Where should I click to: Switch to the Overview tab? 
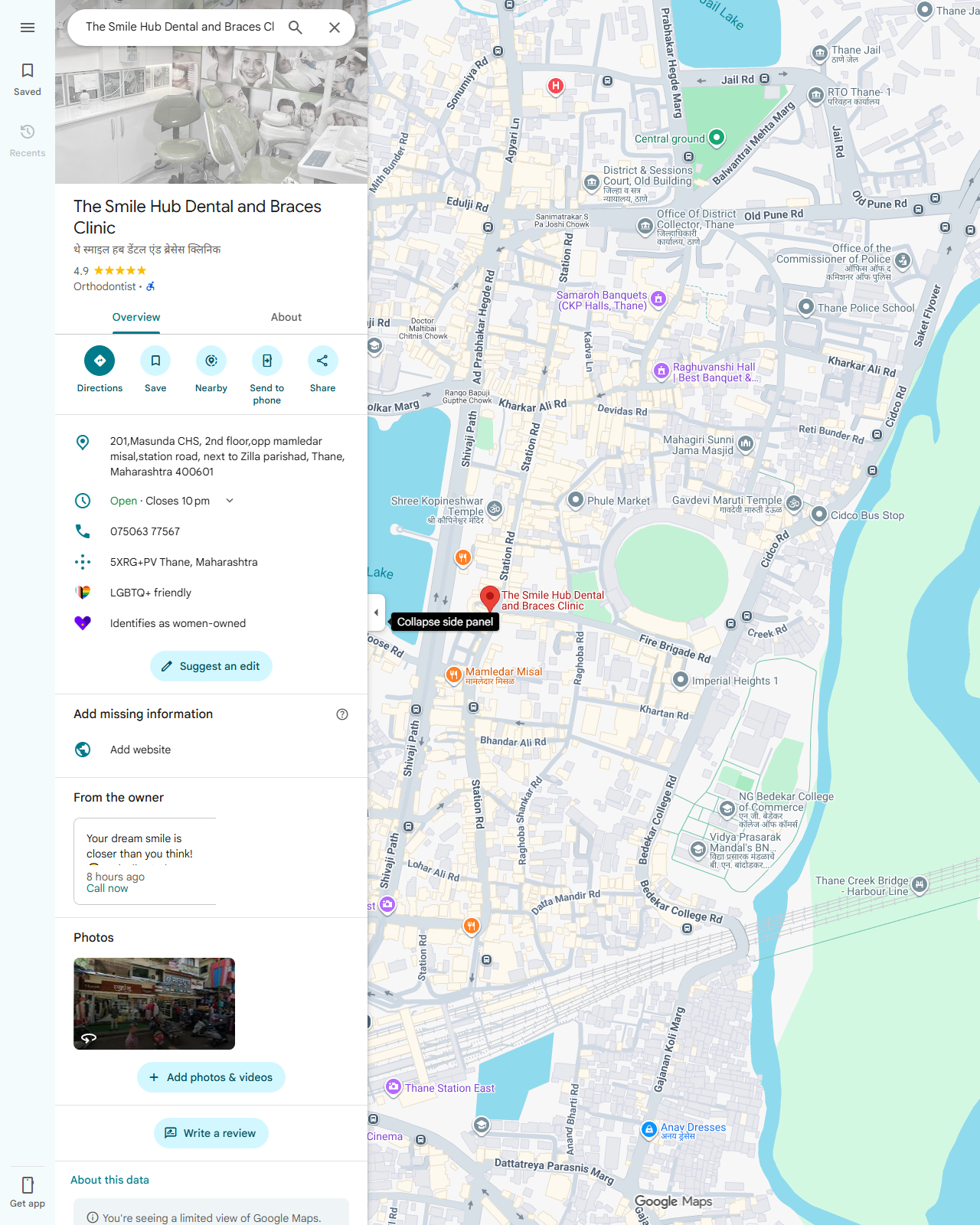tap(136, 317)
